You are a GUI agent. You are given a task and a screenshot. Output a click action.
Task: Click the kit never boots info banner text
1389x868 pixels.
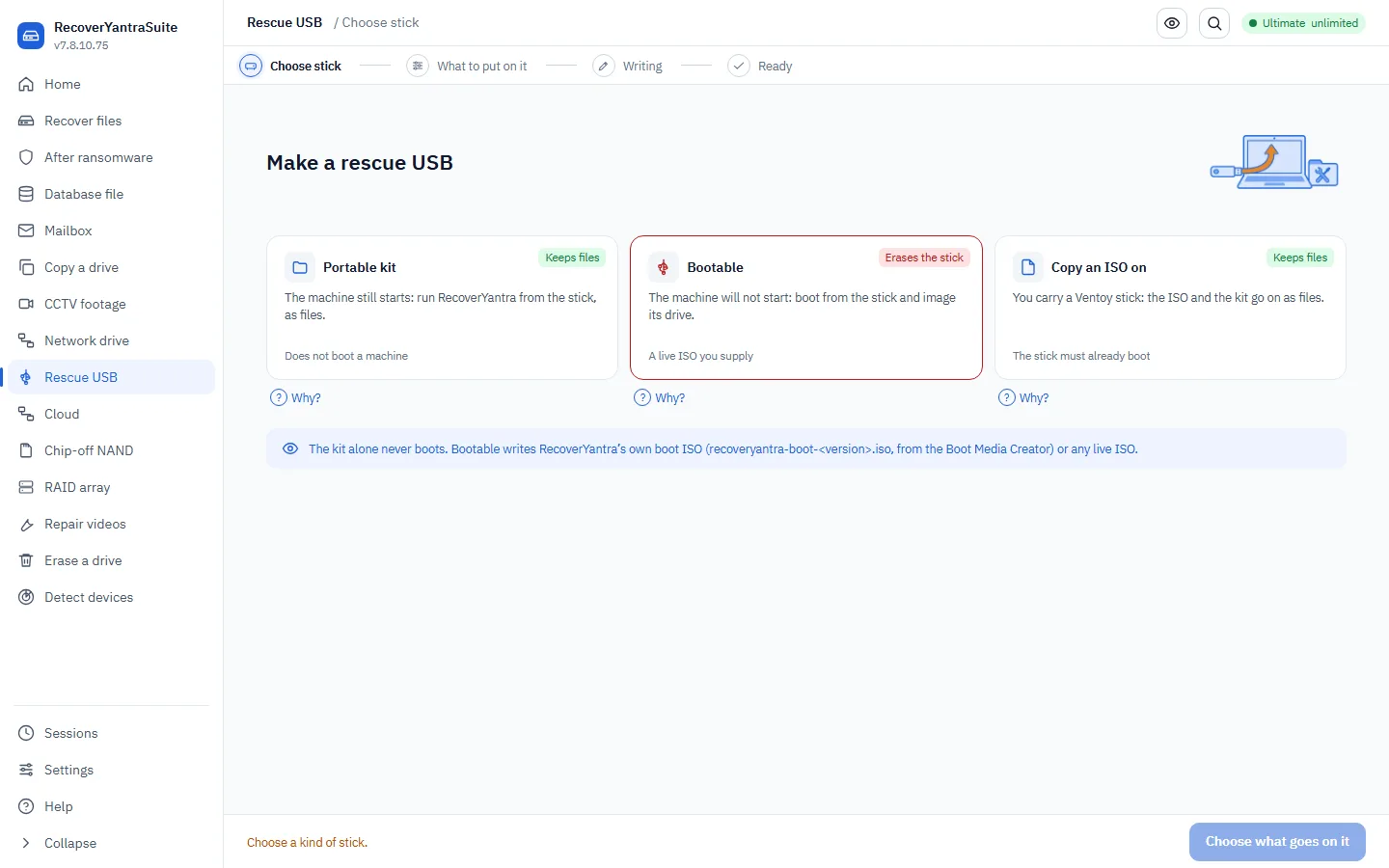[723, 449]
